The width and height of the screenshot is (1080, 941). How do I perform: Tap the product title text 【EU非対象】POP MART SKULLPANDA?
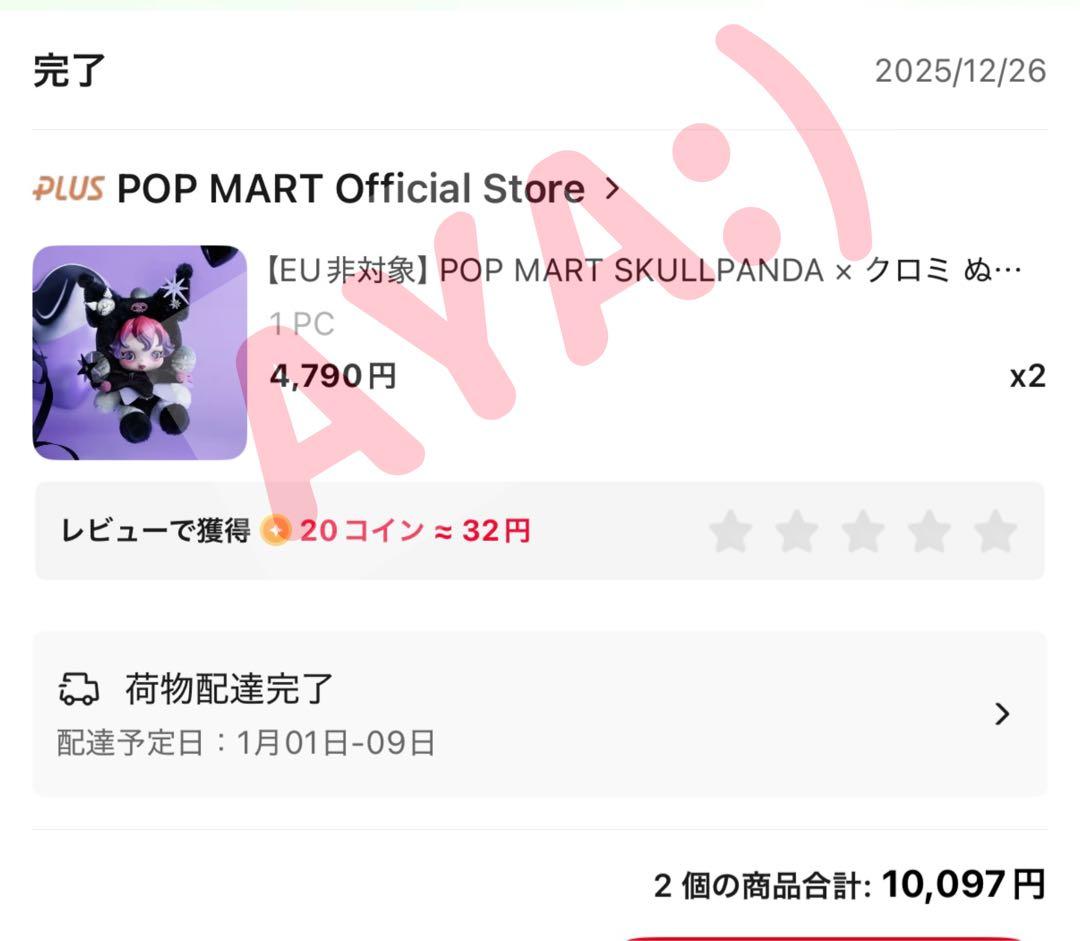pos(644,270)
